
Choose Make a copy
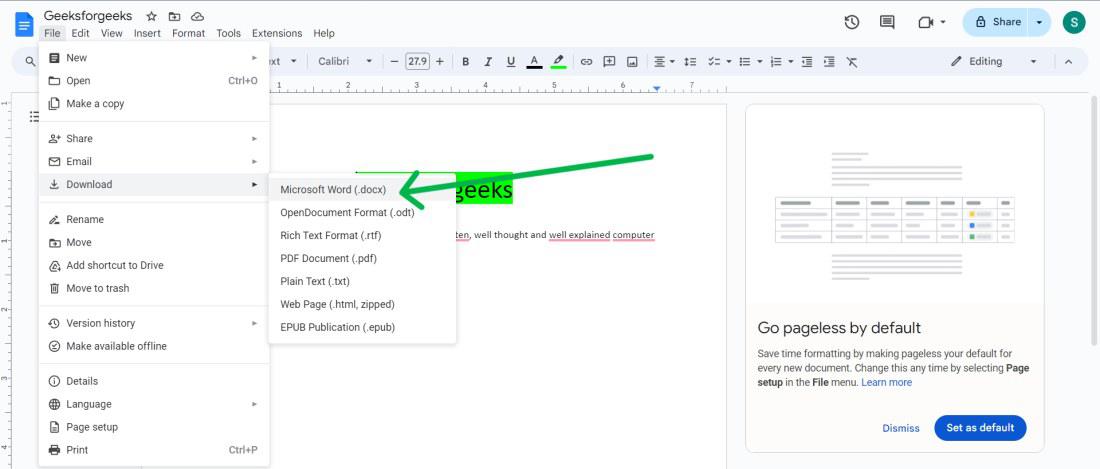pos(154,104)
